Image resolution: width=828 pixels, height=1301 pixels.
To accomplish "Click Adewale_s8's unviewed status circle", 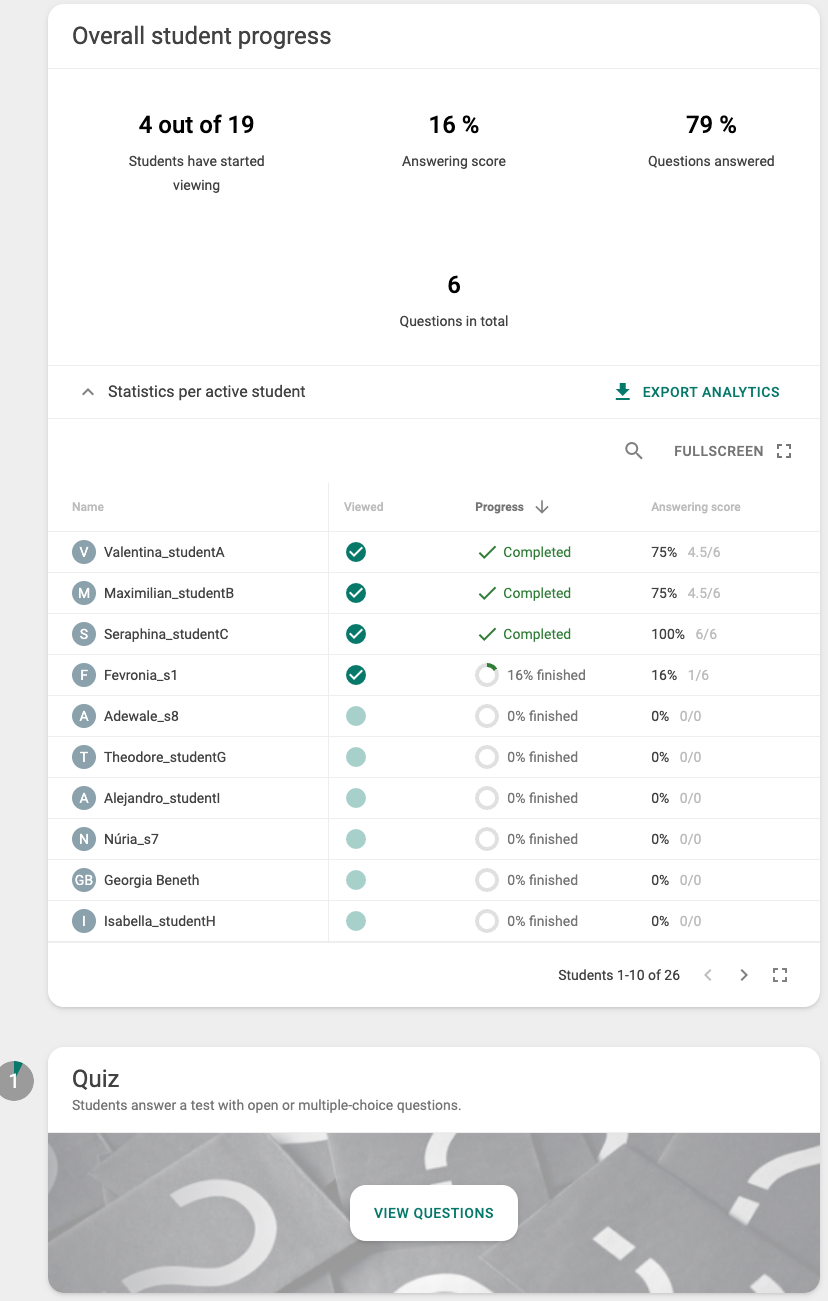I will pos(355,716).
